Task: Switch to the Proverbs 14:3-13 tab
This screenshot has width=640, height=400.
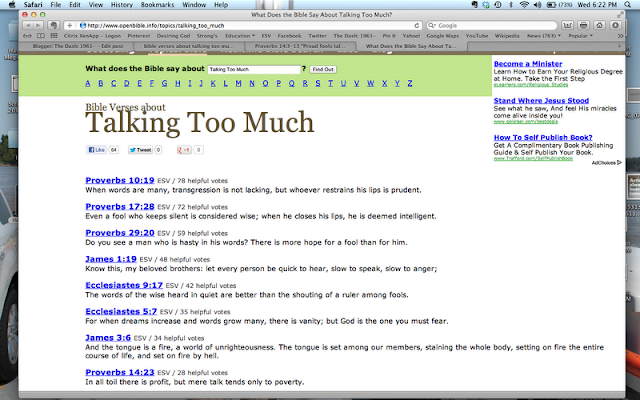Action: [300, 46]
